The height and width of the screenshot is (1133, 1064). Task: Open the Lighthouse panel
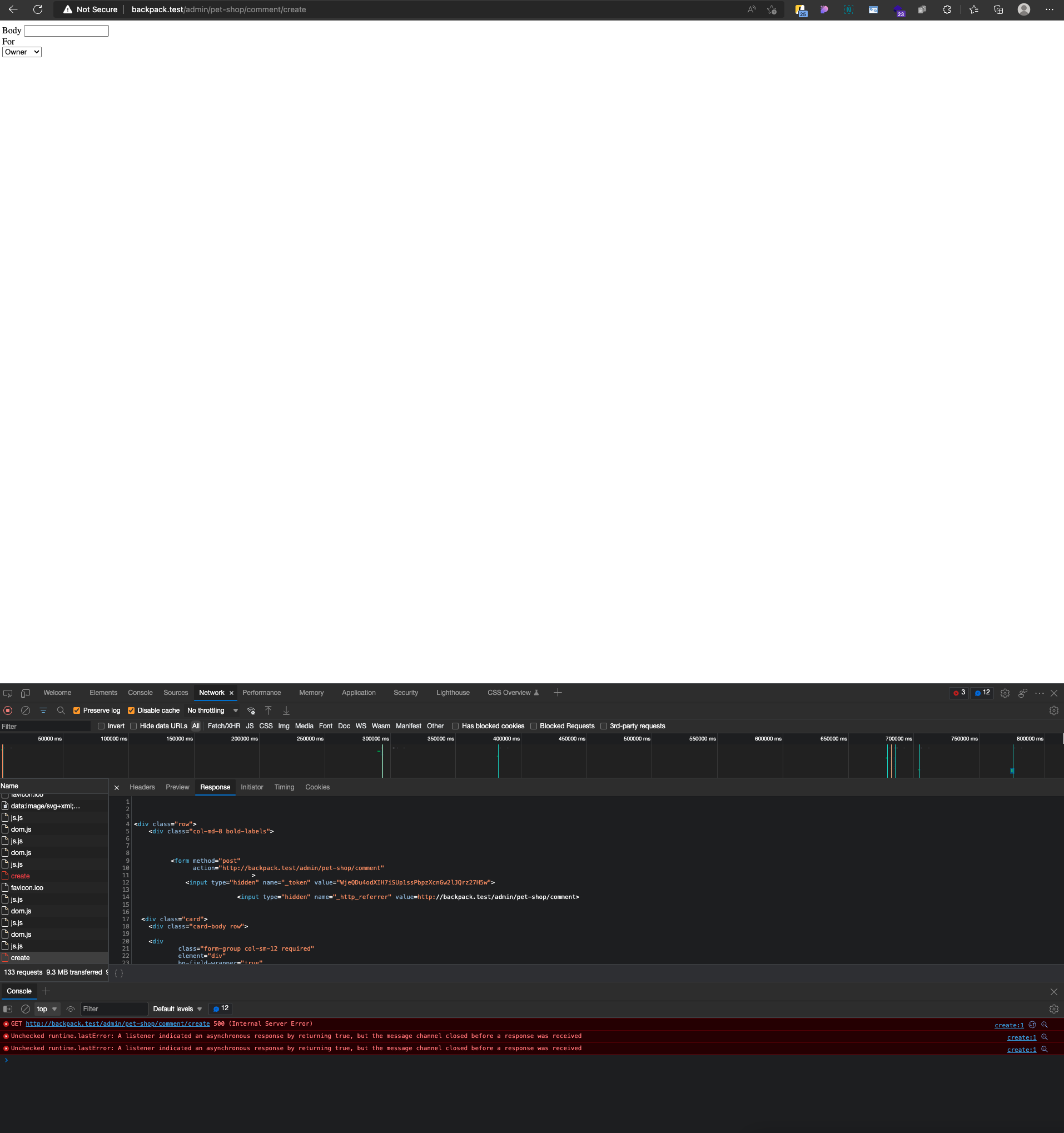coord(453,693)
